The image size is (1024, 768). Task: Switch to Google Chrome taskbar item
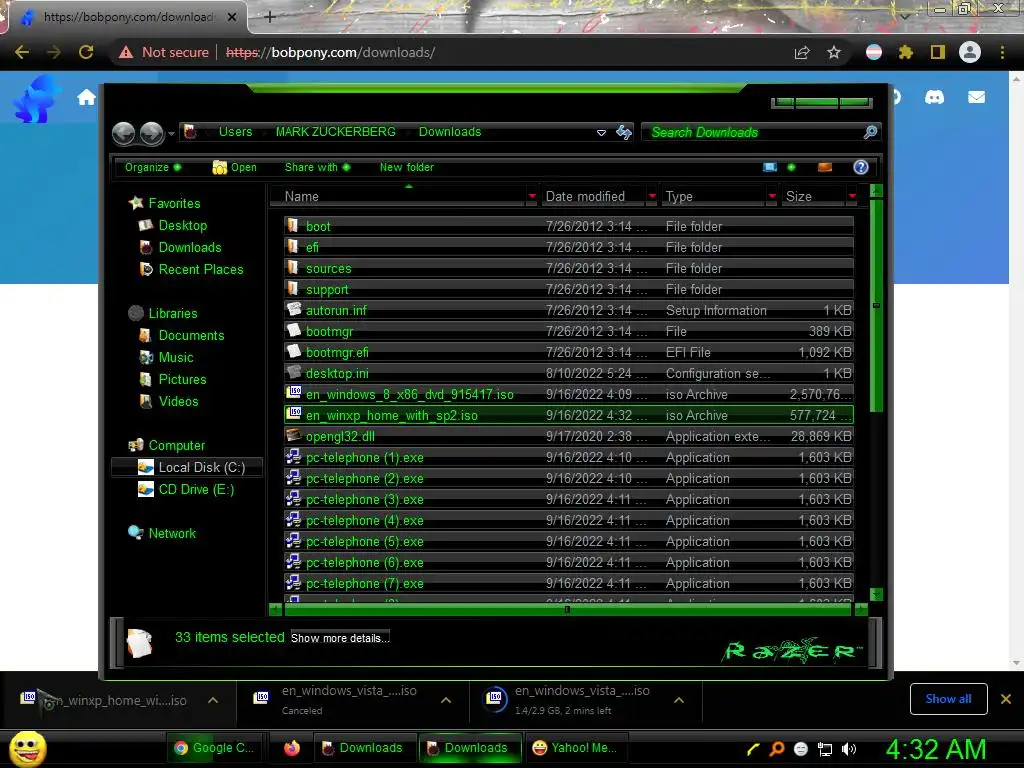click(x=215, y=748)
